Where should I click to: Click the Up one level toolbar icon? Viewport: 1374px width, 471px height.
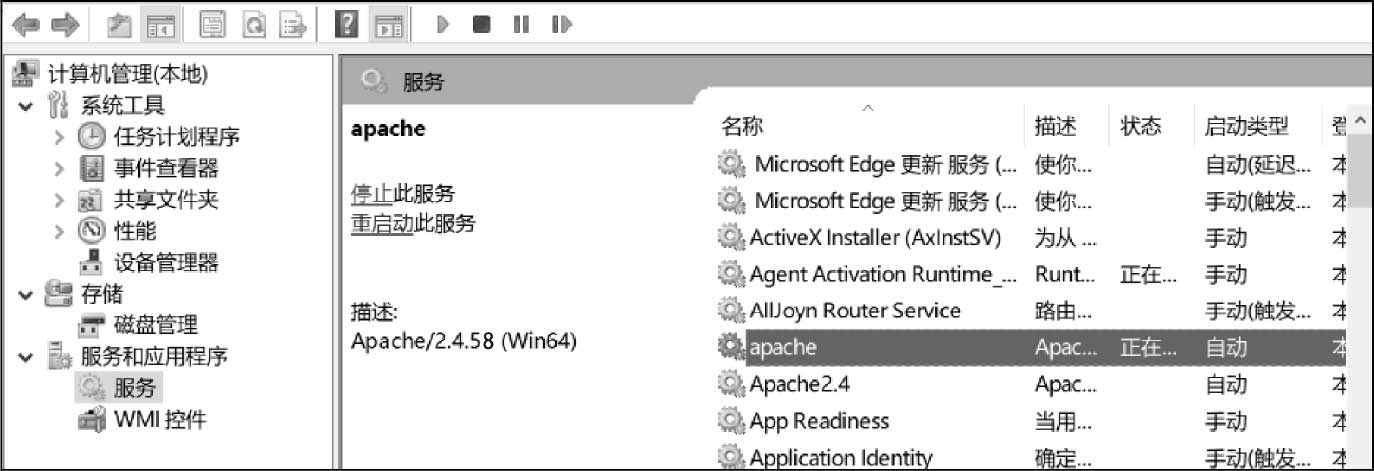pos(120,25)
